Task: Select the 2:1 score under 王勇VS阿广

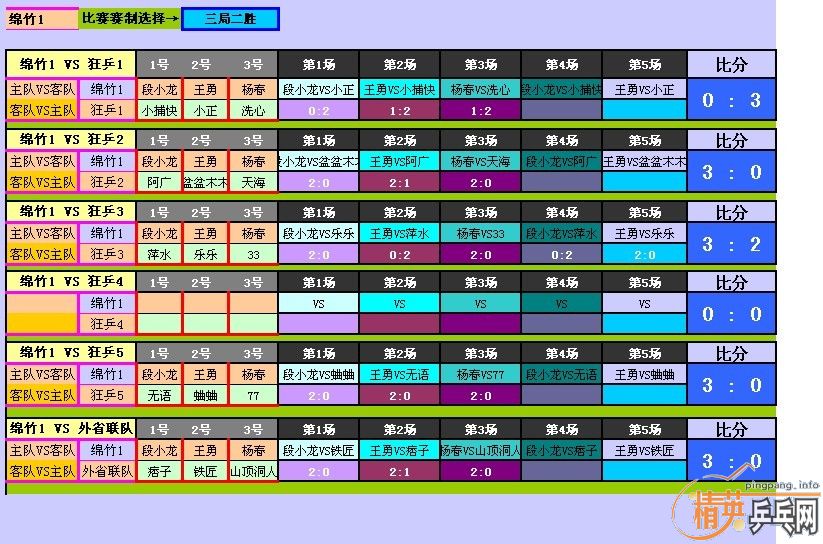Action: point(399,182)
